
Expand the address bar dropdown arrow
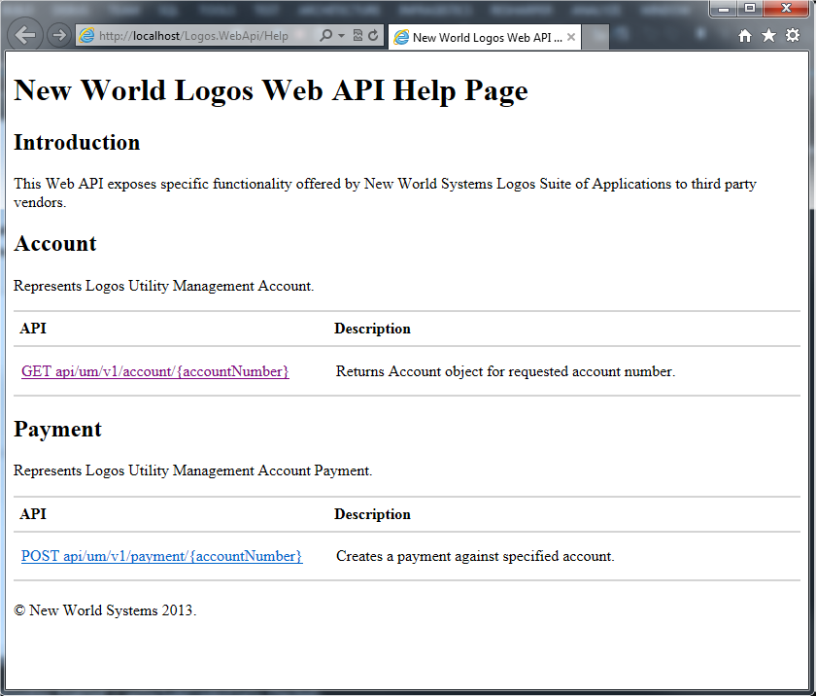tap(341, 36)
